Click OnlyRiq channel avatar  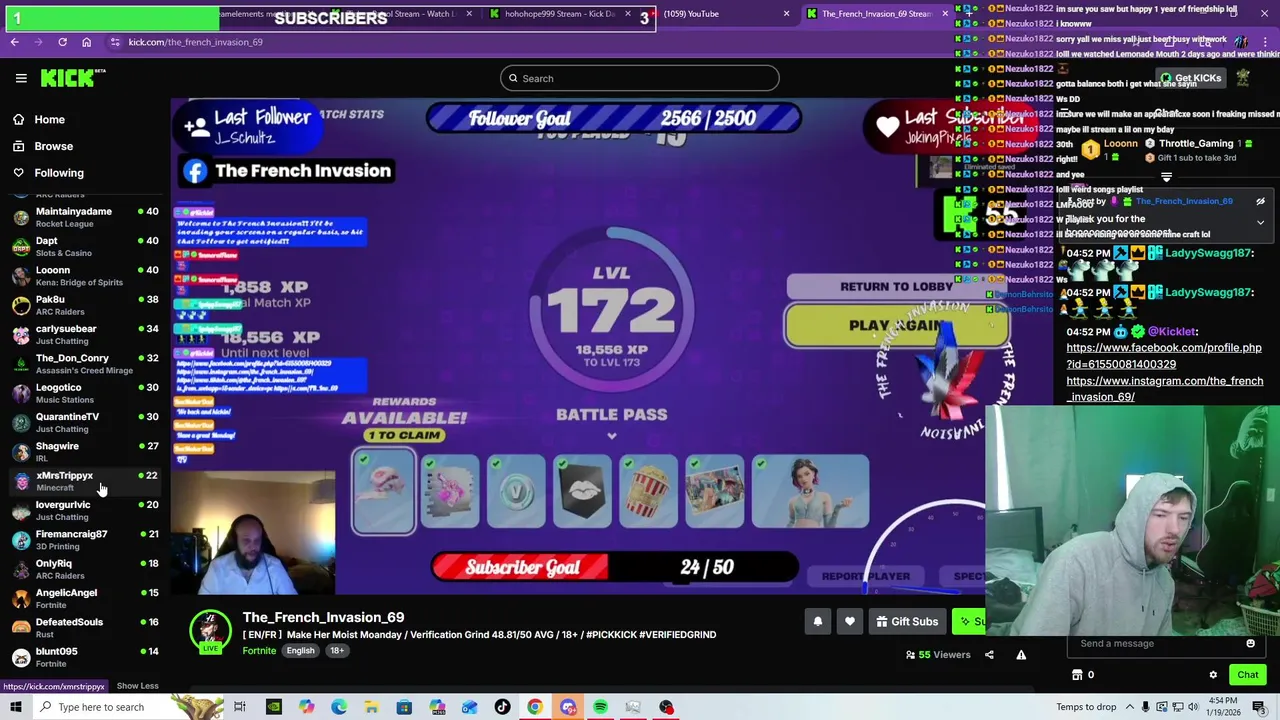coord(21,569)
